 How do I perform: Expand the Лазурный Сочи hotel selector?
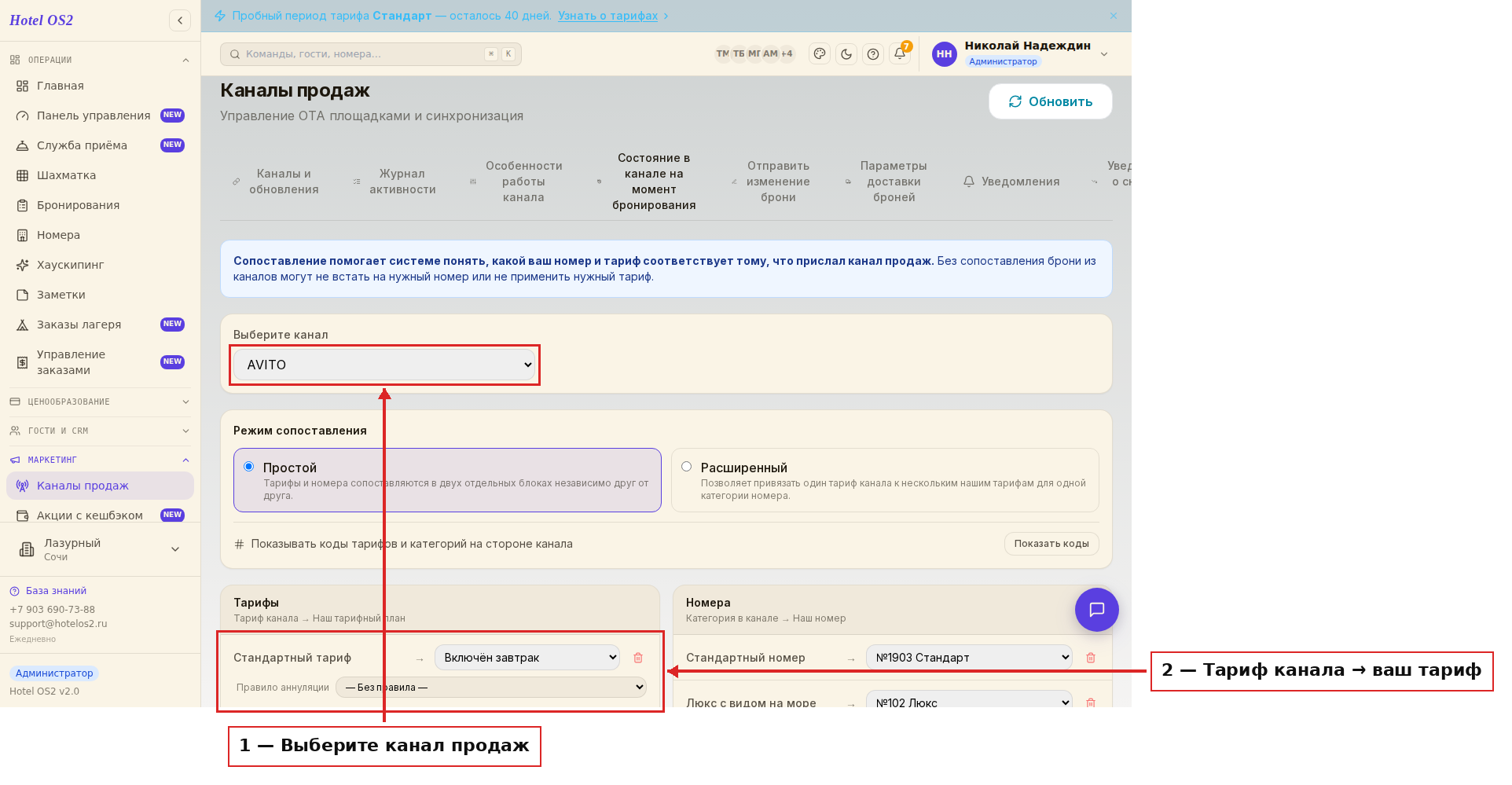click(x=101, y=549)
